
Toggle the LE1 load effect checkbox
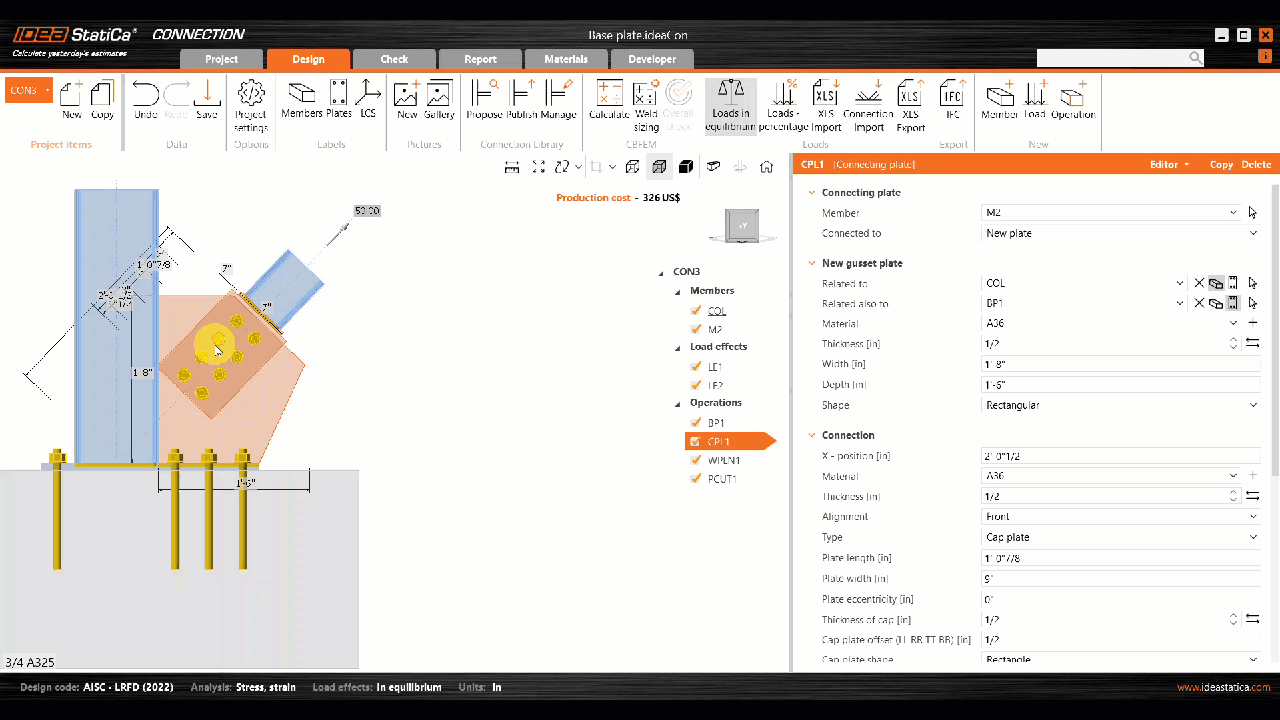pos(696,366)
